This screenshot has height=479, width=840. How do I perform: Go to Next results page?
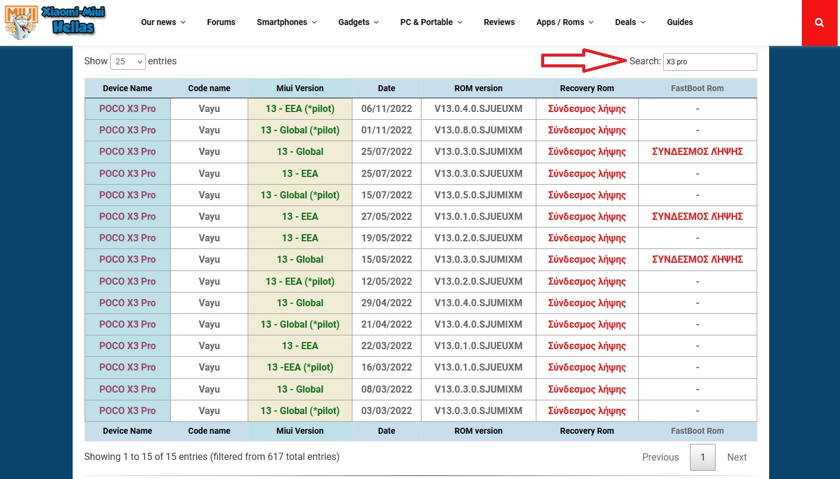click(737, 457)
